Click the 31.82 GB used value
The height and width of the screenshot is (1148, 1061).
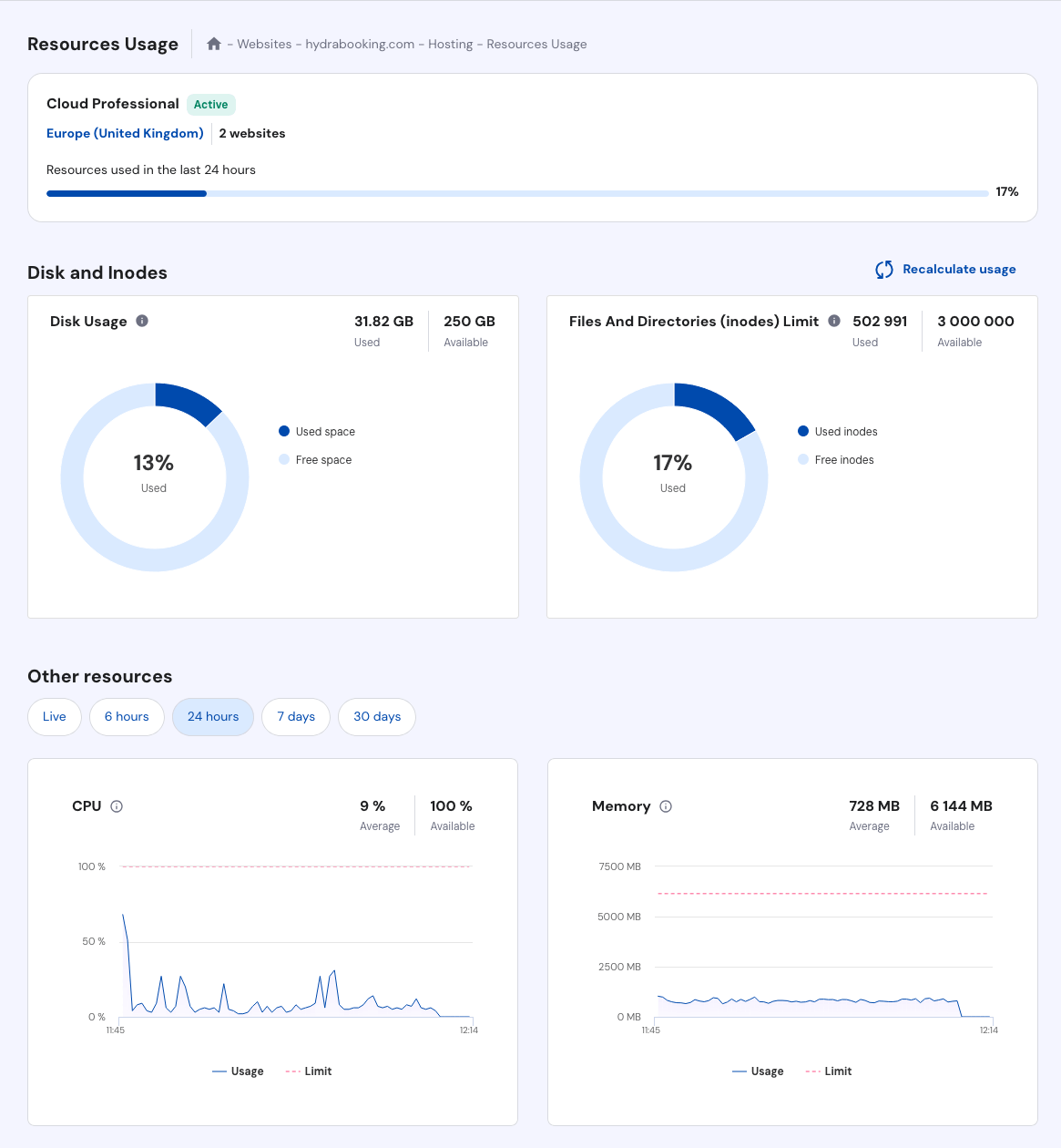click(383, 322)
